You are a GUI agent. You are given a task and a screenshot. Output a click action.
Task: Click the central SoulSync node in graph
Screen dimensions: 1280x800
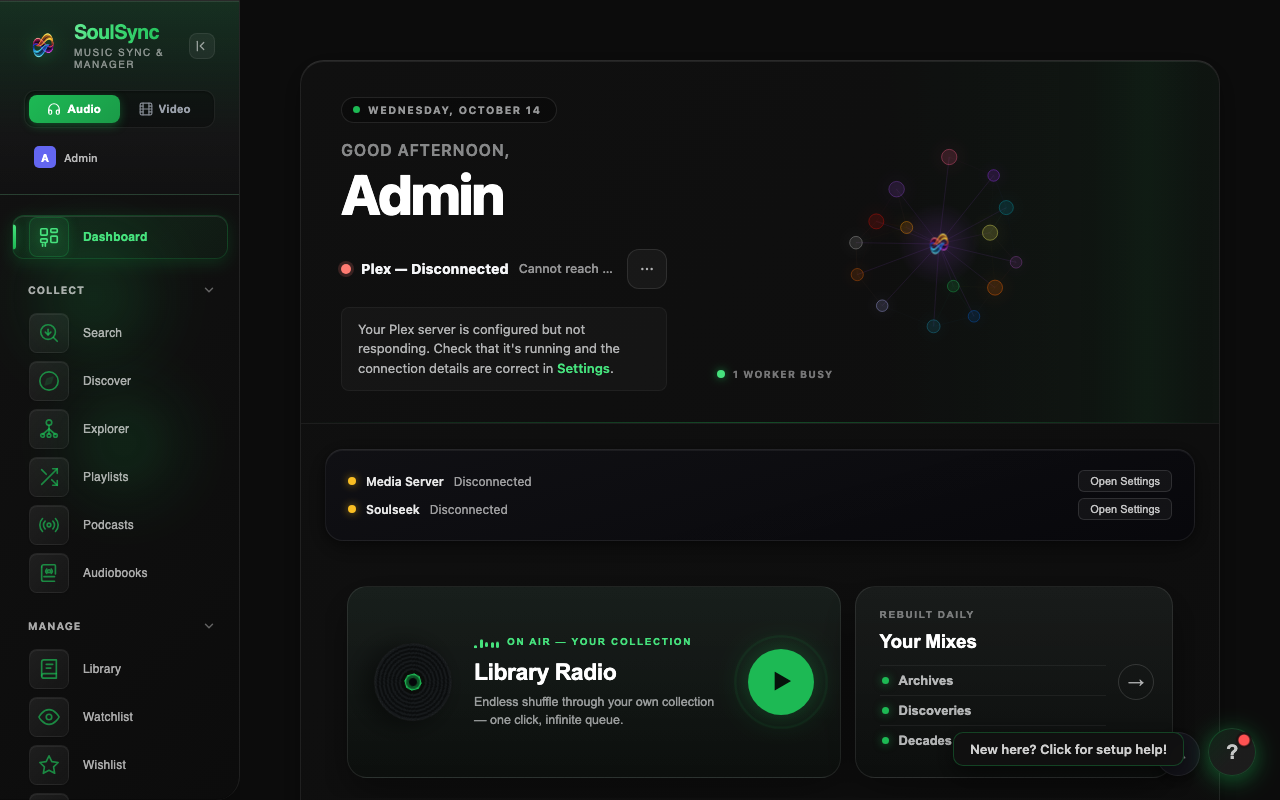tap(938, 244)
